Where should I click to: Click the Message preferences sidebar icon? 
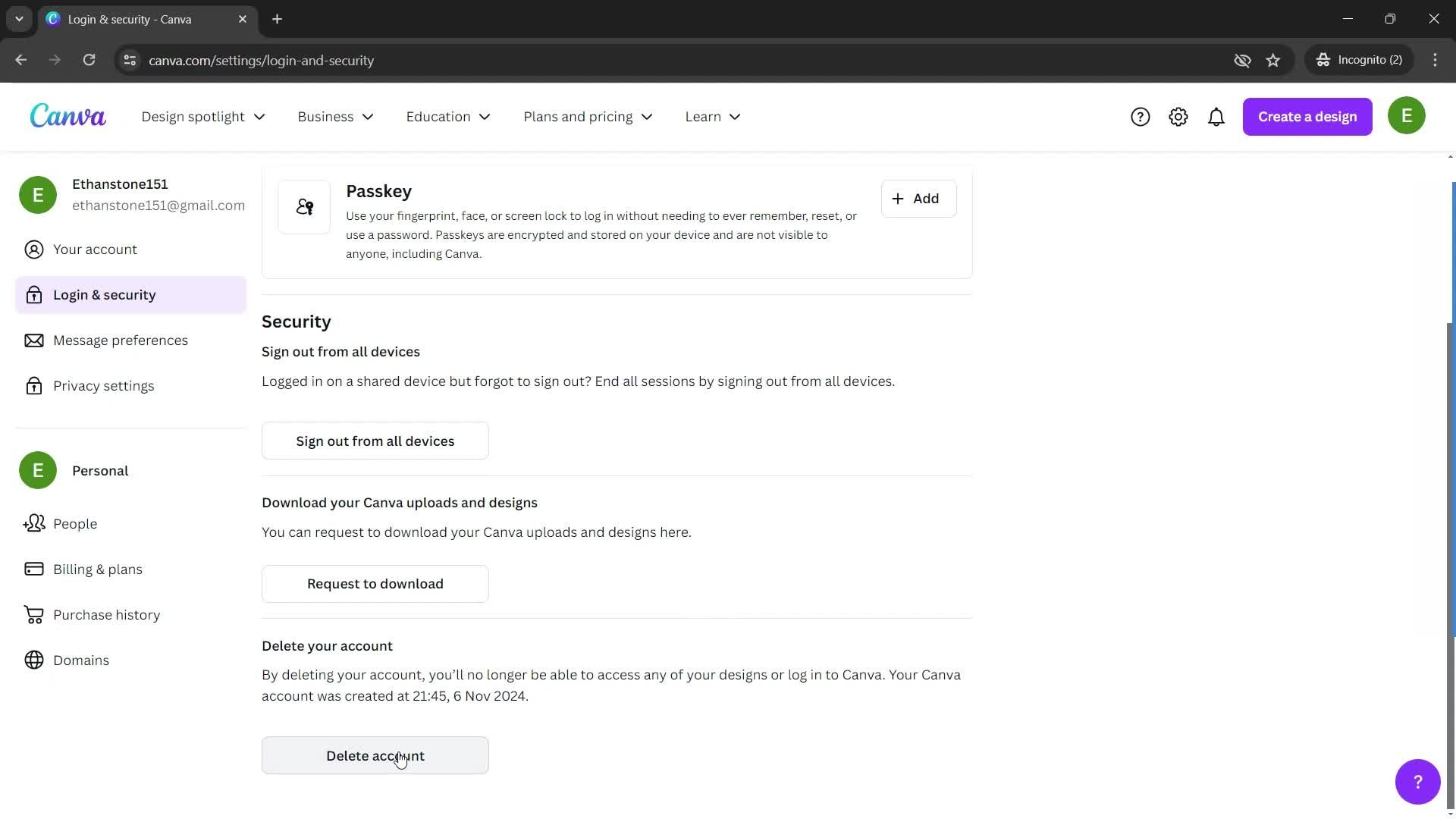click(34, 339)
